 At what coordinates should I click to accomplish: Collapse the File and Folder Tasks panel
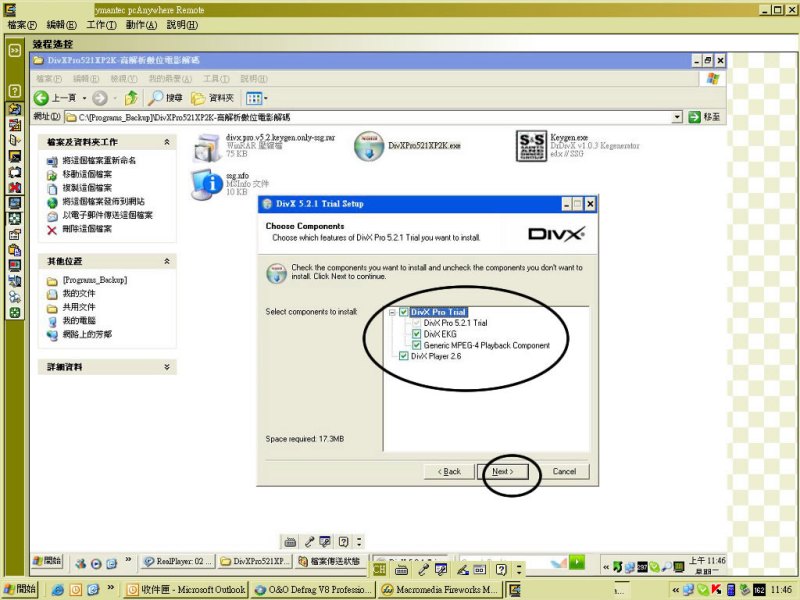tap(167, 142)
